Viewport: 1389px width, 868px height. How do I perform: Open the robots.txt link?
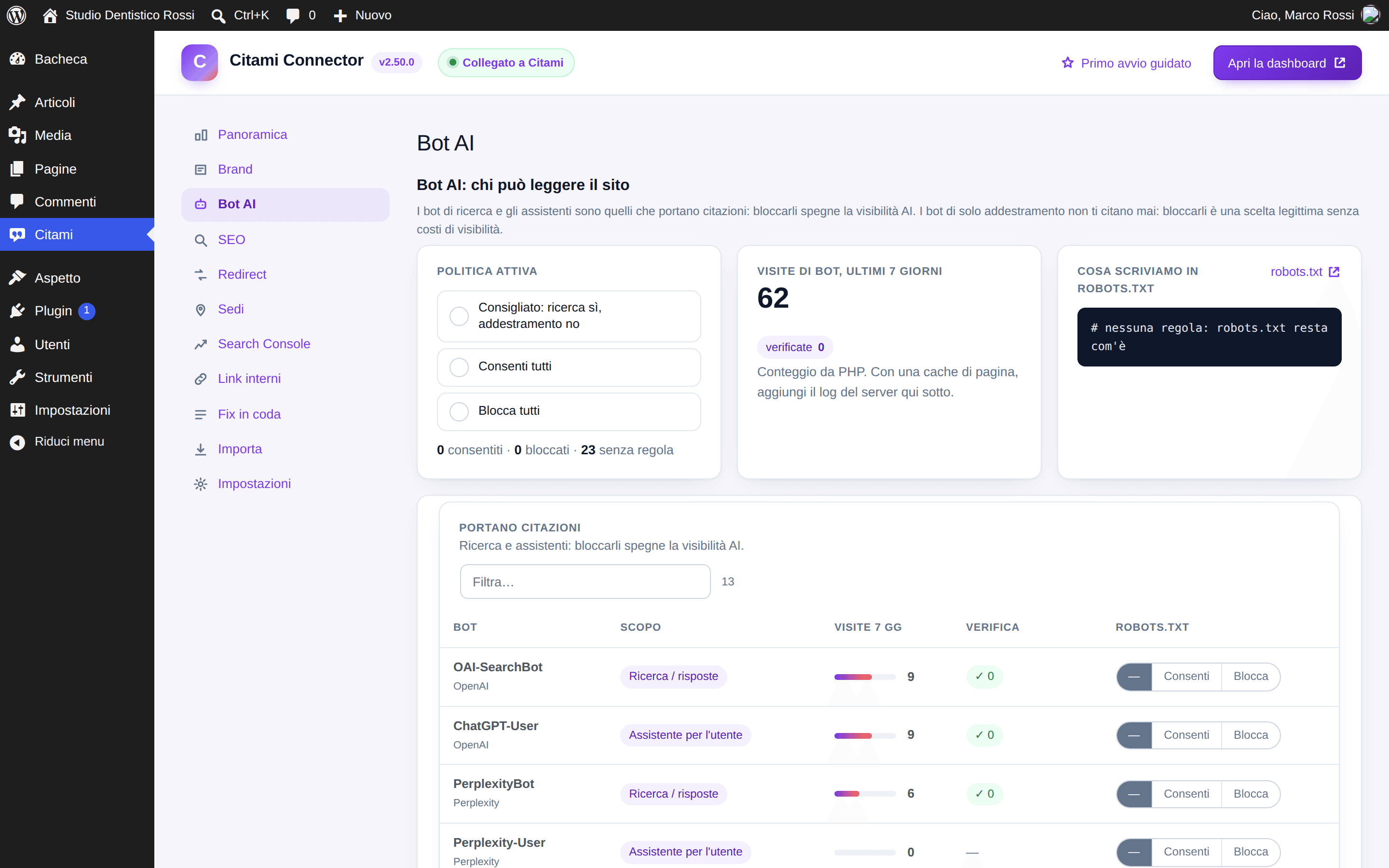tap(1305, 271)
